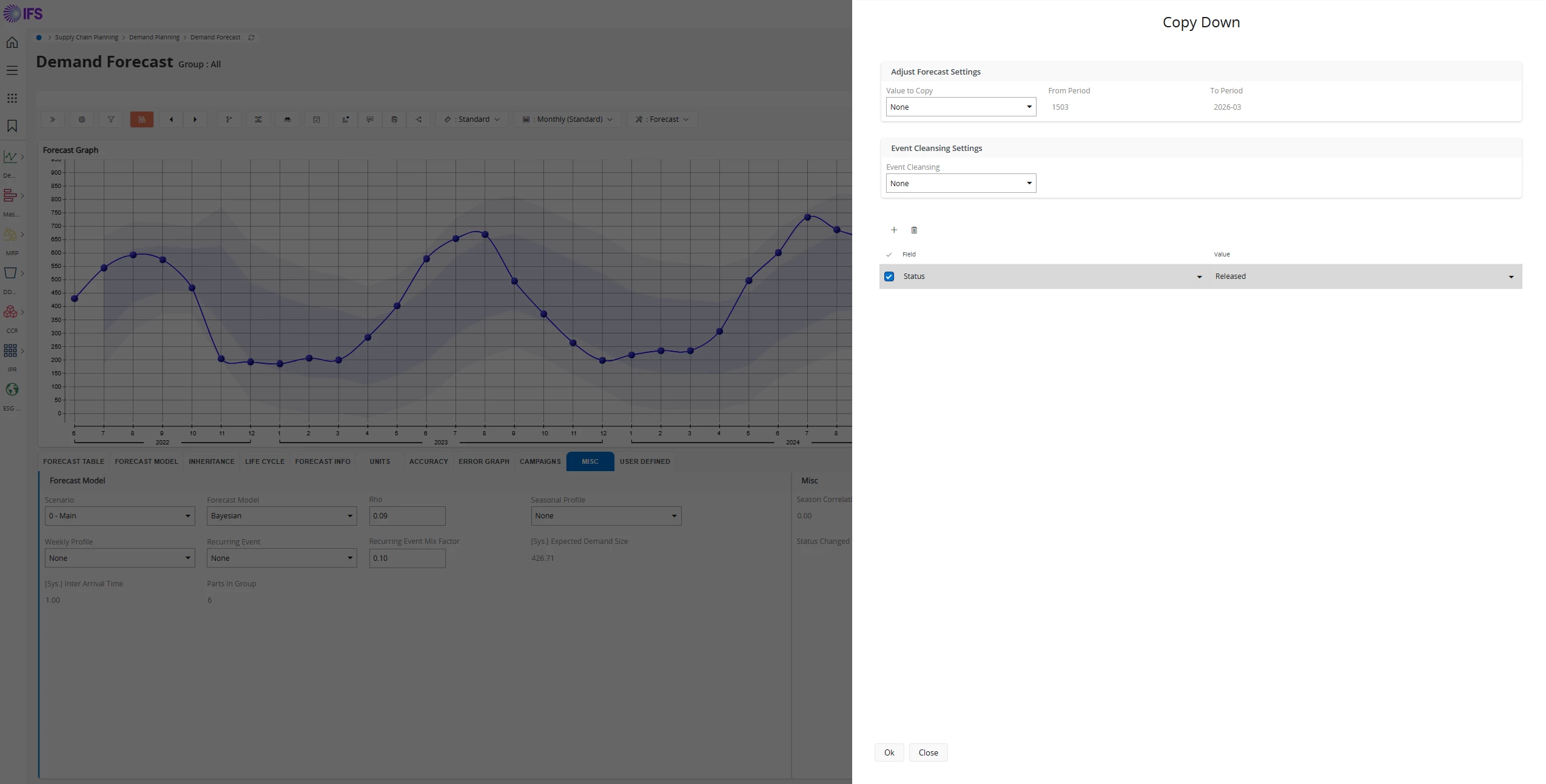Switch to the Accuracy tab

coord(429,461)
